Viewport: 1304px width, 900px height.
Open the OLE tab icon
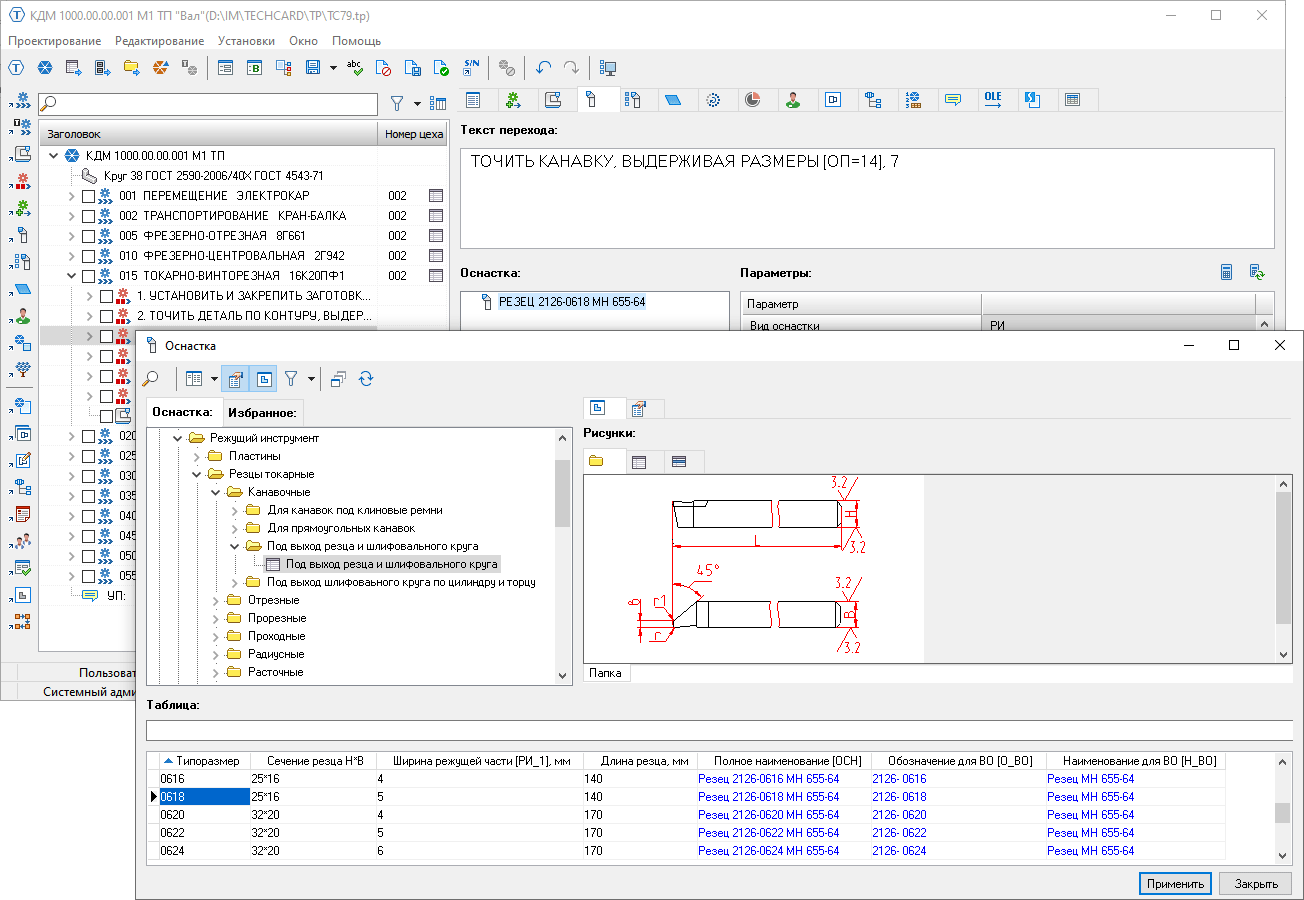click(992, 100)
